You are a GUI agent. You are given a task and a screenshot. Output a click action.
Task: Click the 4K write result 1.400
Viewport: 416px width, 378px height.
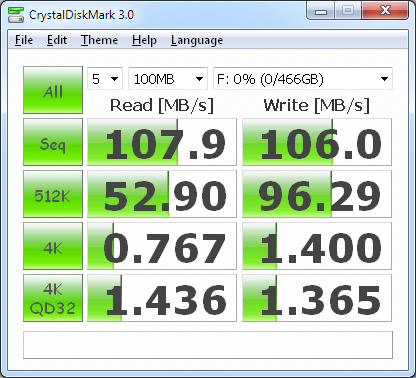(317, 246)
